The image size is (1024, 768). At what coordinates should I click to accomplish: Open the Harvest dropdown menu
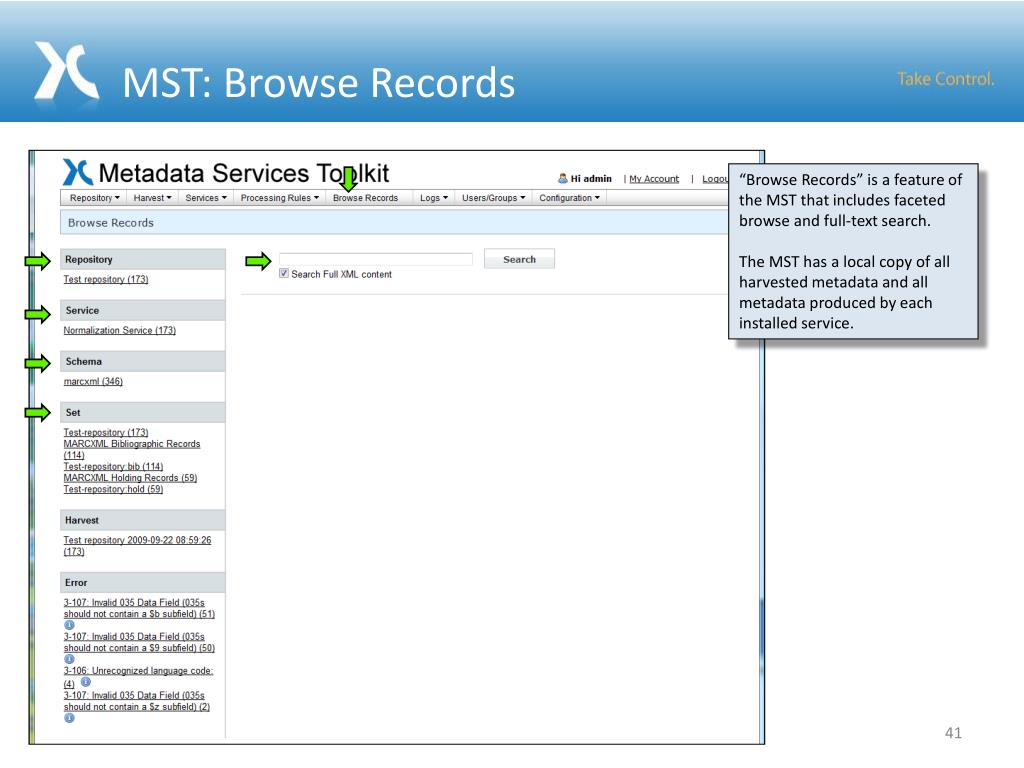click(152, 198)
